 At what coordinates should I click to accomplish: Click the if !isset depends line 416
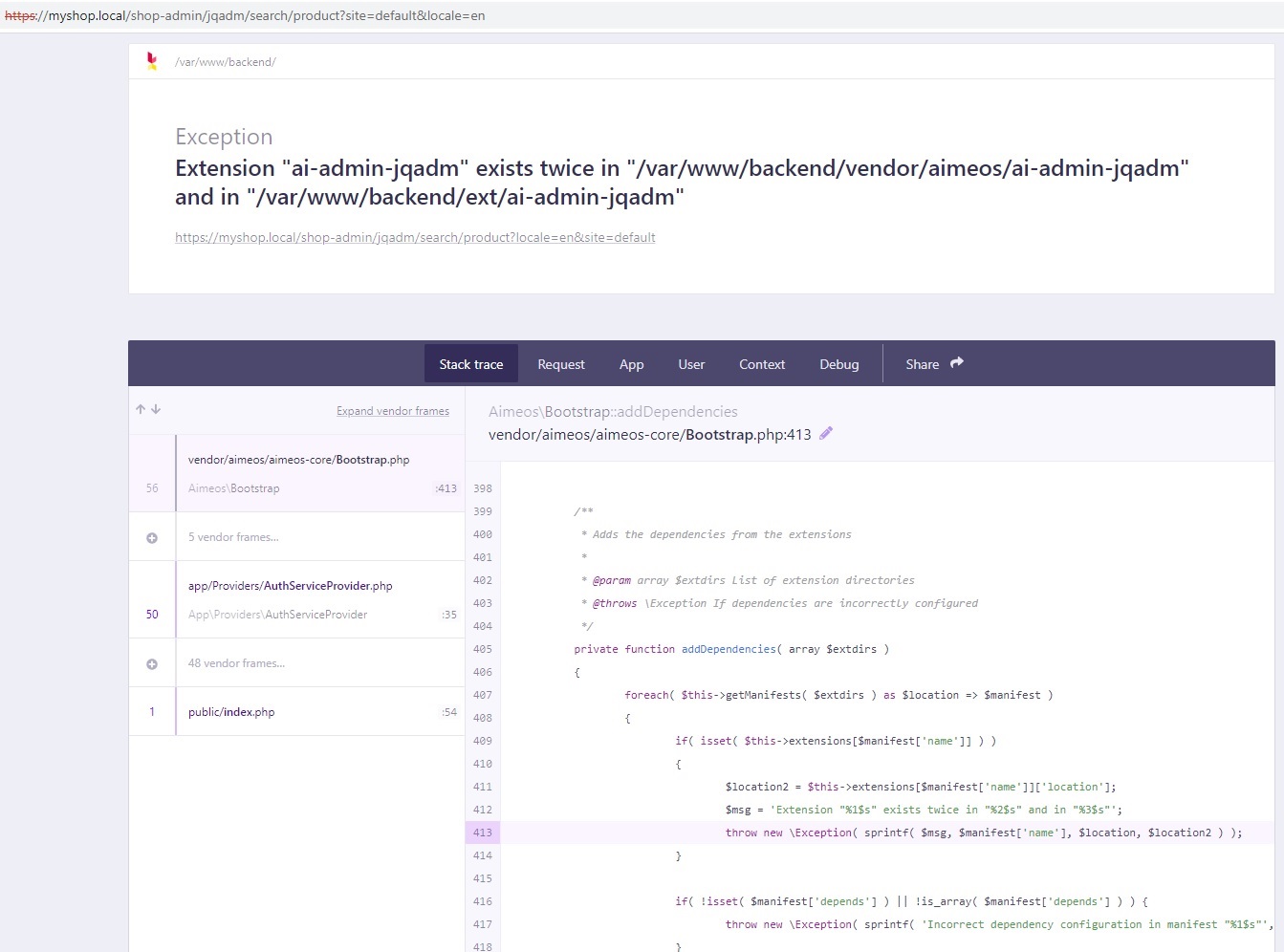(x=911, y=901)
